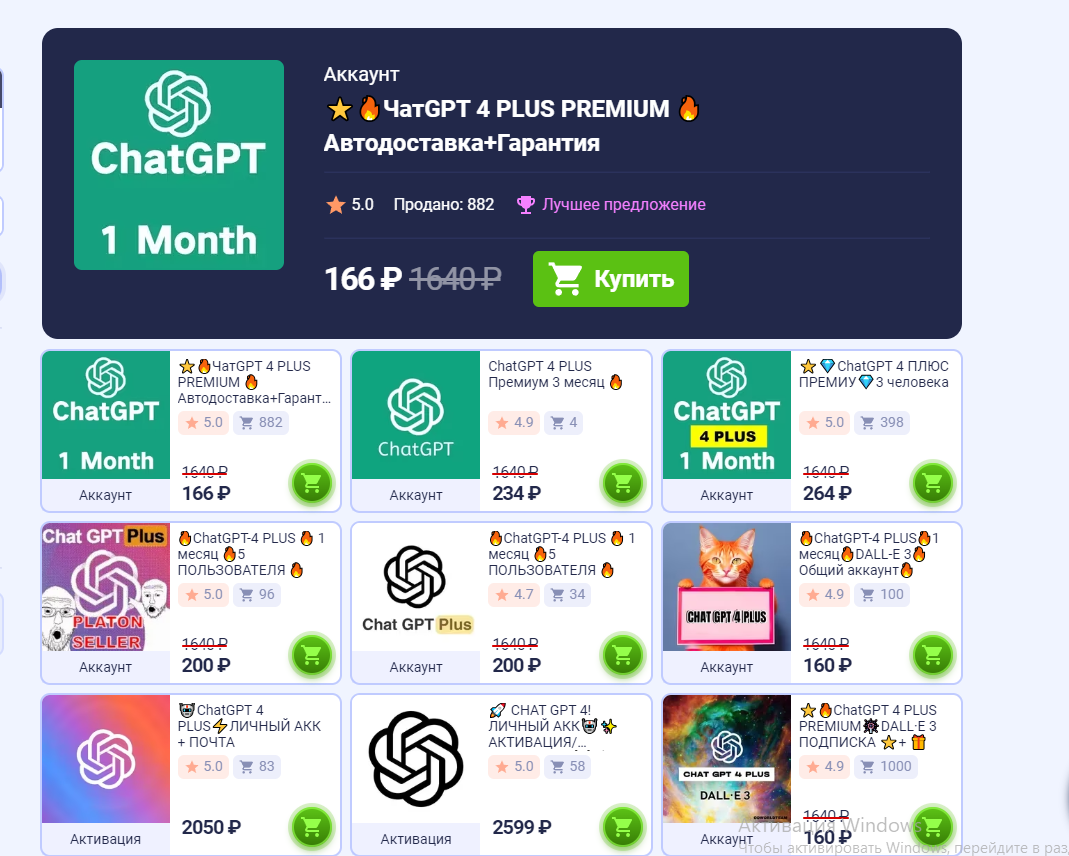Click cart icon for 2050 ₽ activation offer
1069x856 pixels.
[312, 827]
